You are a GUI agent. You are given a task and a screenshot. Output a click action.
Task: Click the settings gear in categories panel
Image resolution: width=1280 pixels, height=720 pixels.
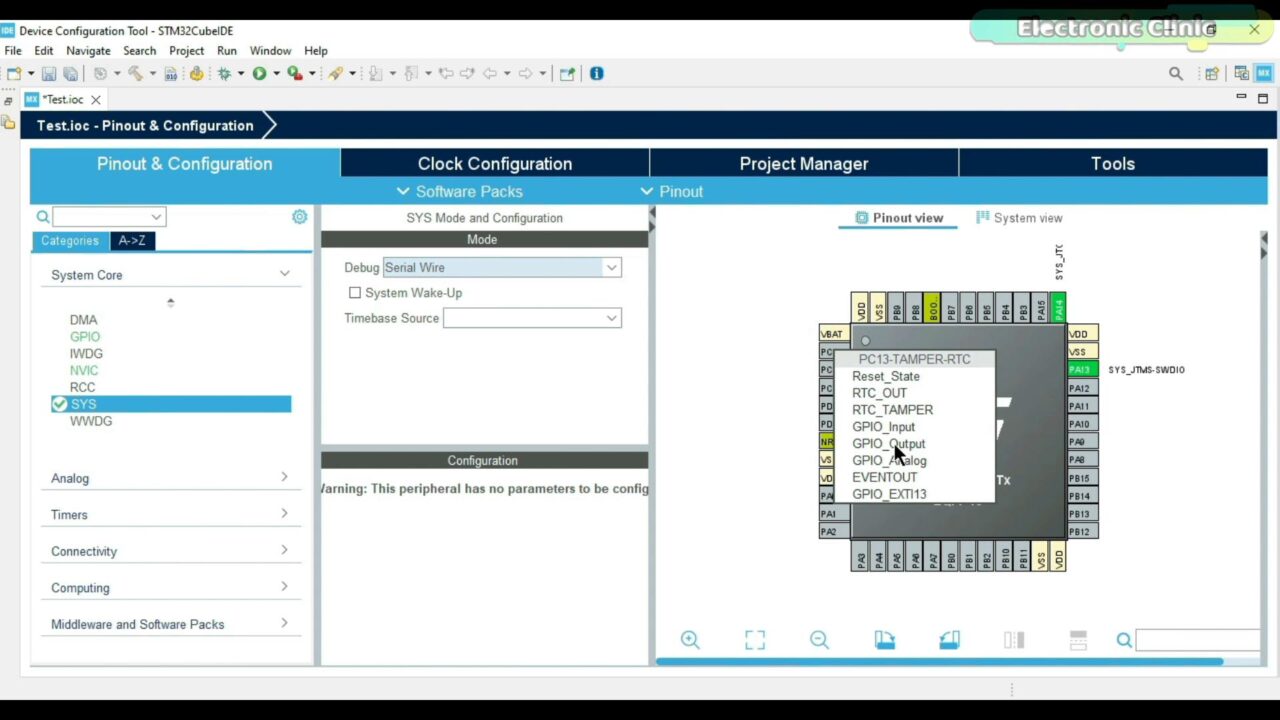[299, 217]
